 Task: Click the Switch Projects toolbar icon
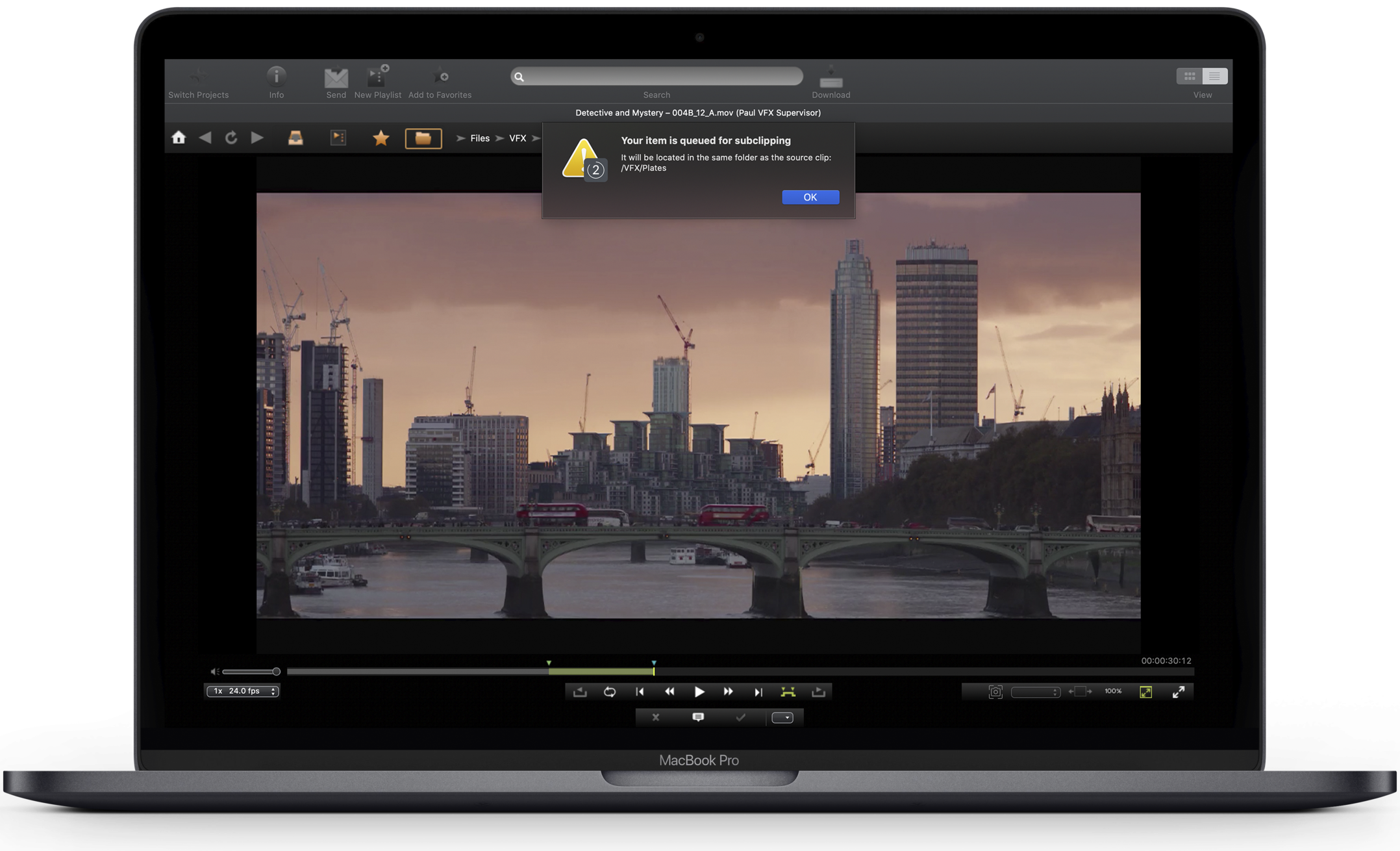199,77
